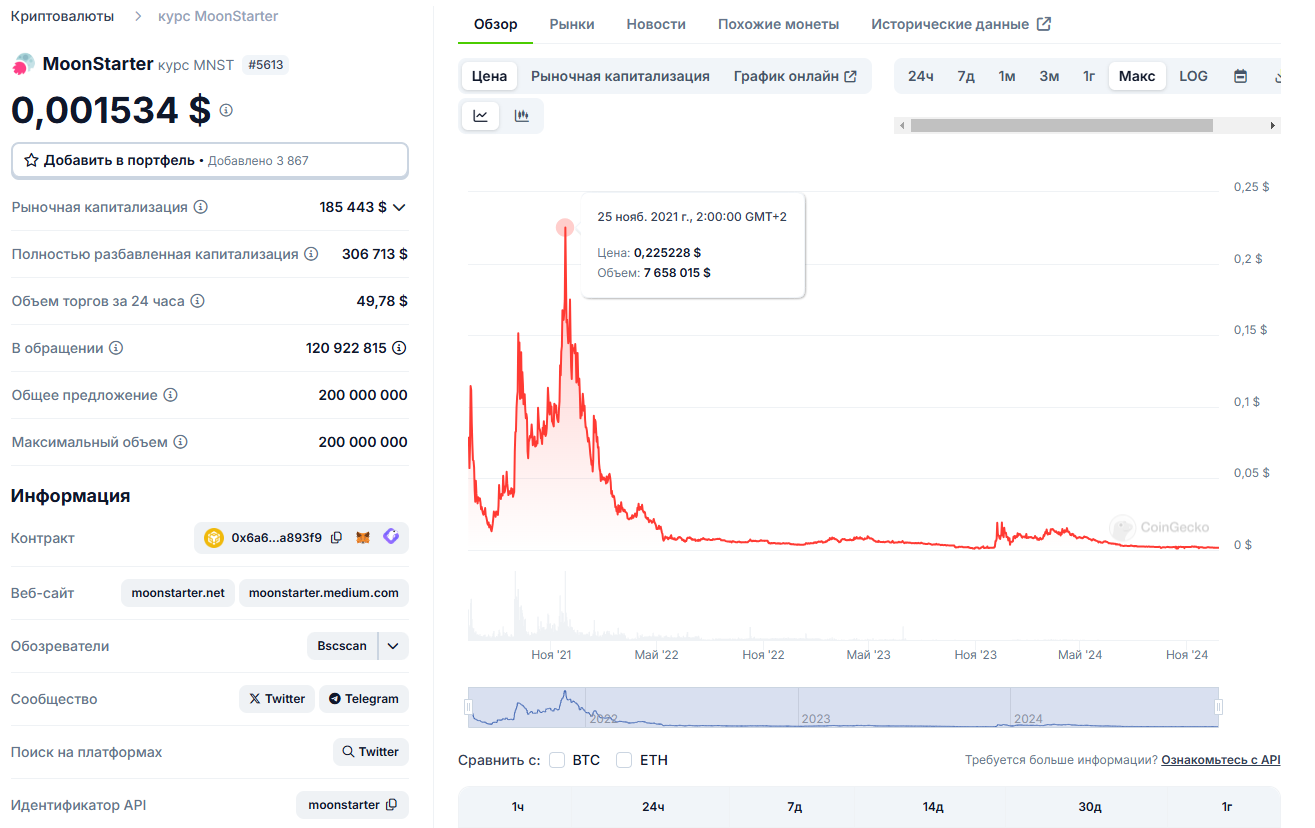Expand the market capitalization chevron
This screenshot has width=1315, height=828.
click(x=399, y=207)
